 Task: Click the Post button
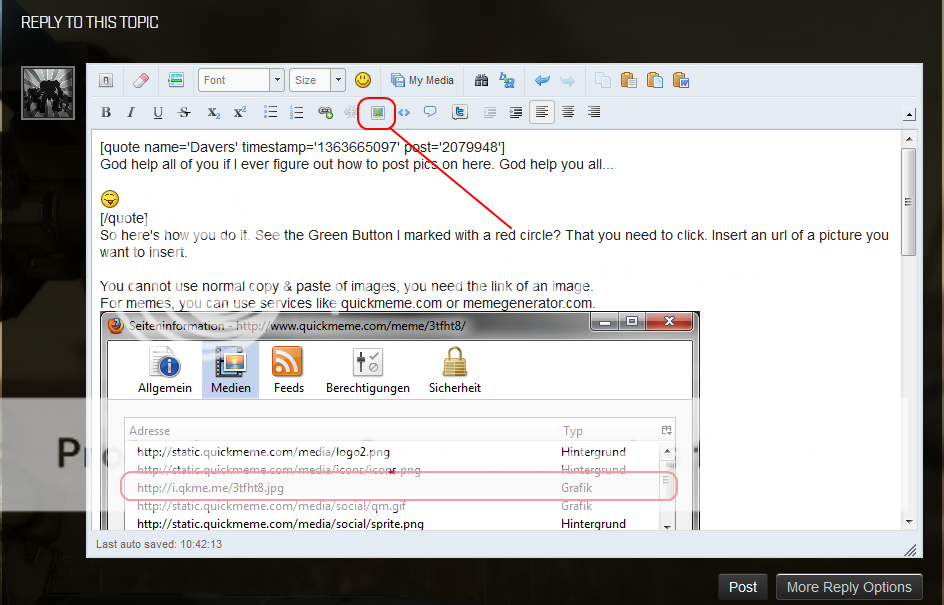coord(743,587)
